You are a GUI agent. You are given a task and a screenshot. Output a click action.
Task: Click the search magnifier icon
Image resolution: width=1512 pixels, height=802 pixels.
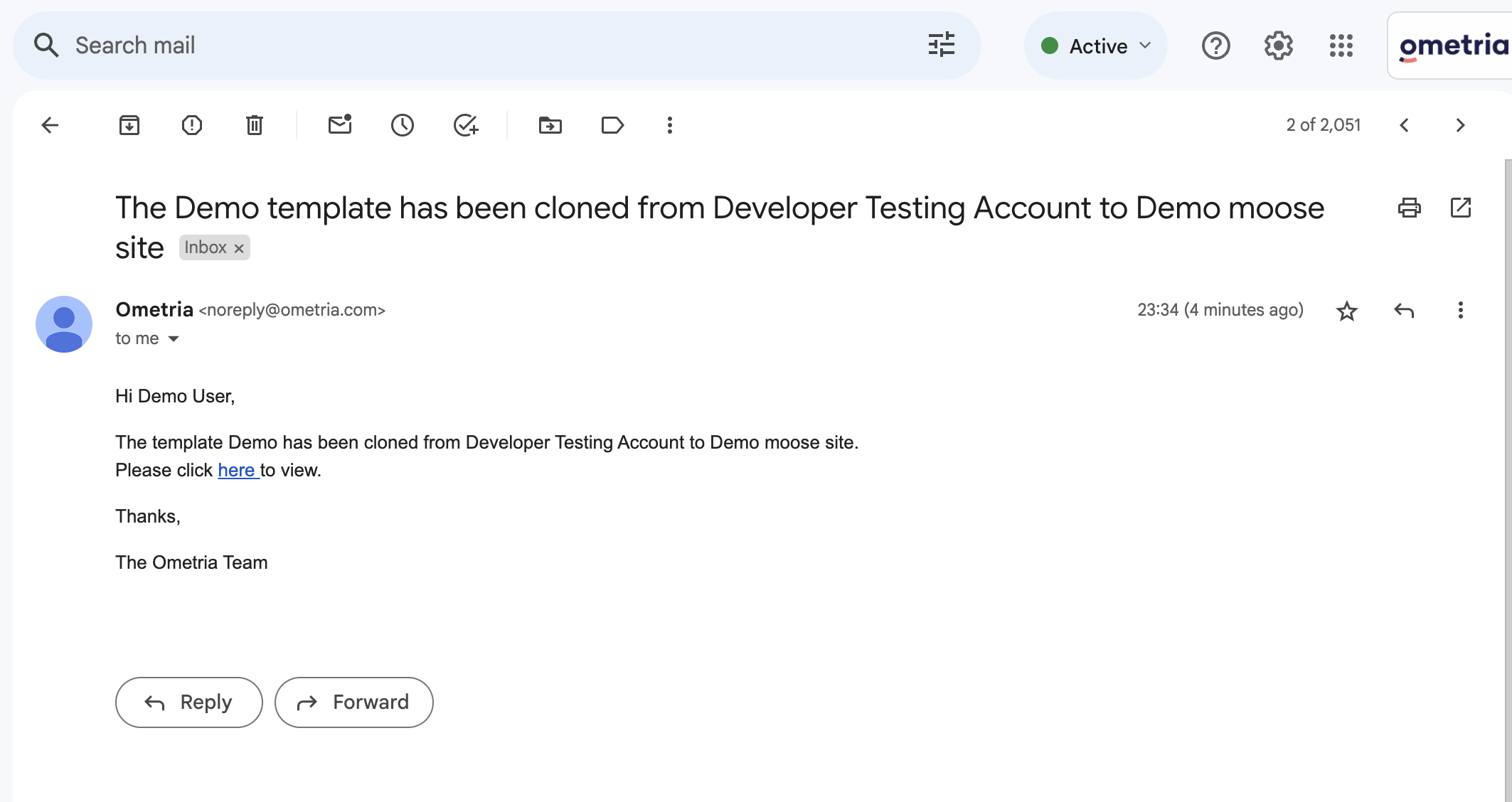(x=46, y=45)
